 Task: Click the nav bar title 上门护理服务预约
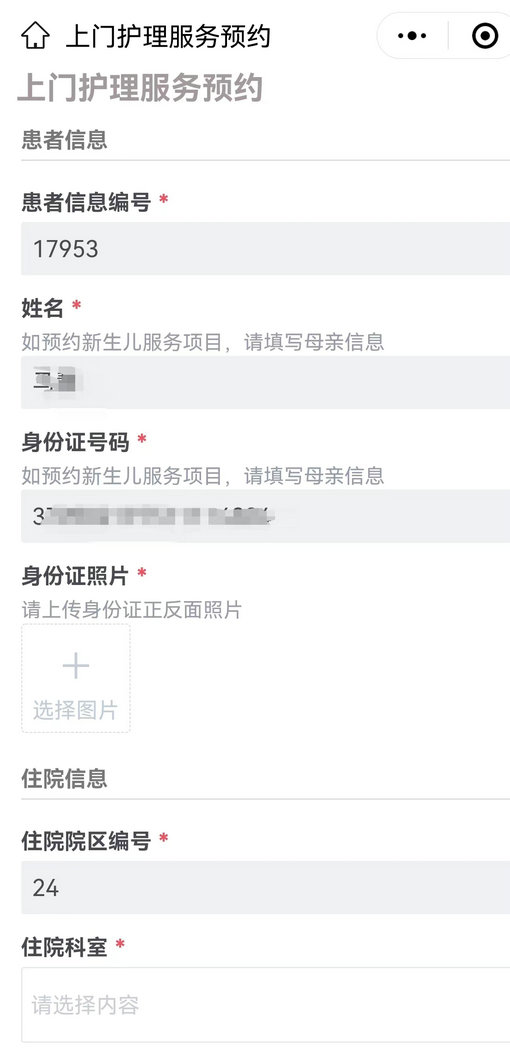168,36
